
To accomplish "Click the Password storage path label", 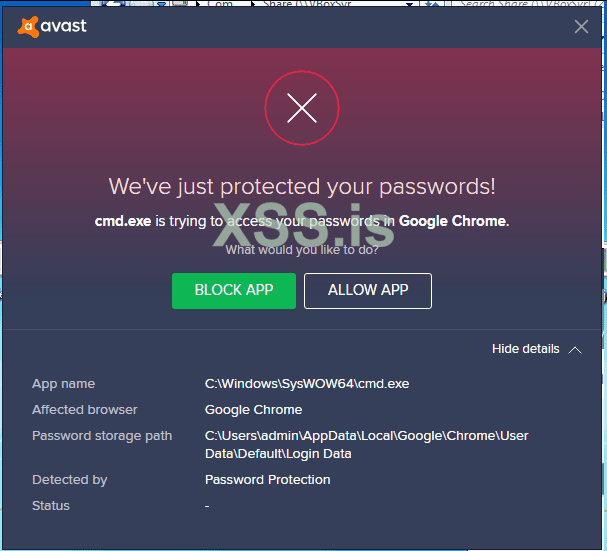I will point(102,436).
